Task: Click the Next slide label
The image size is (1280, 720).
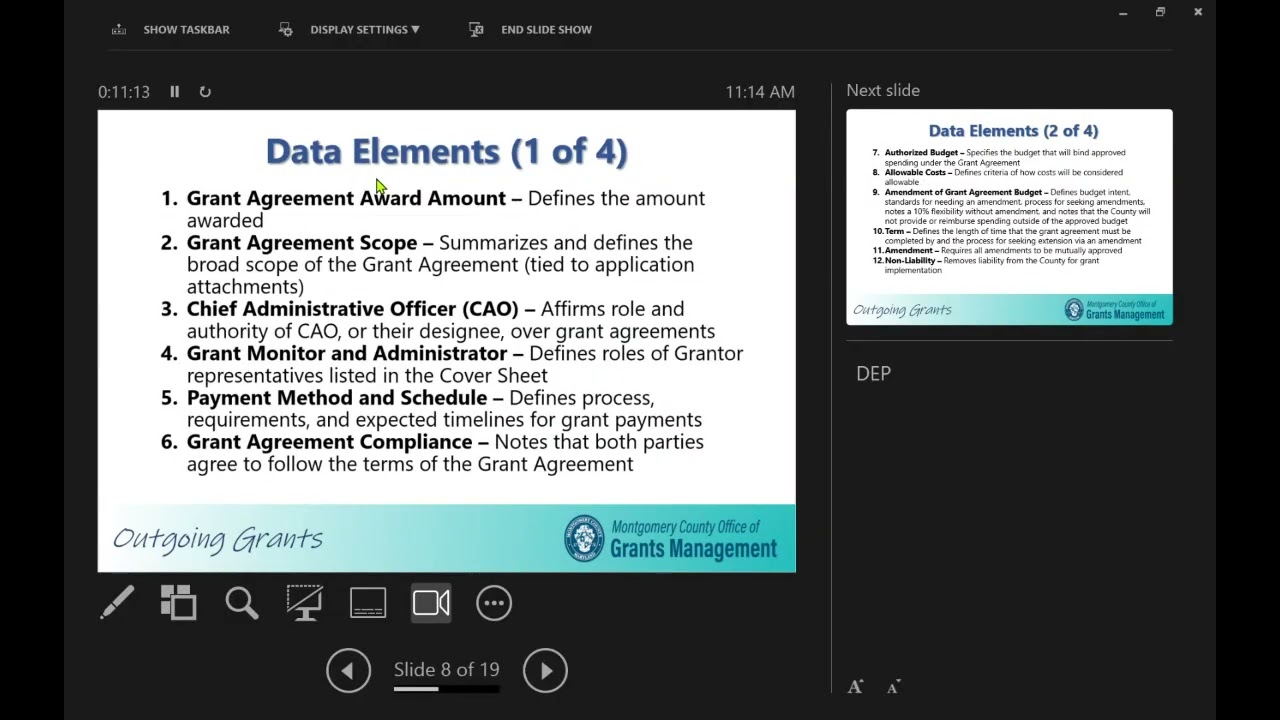Action: pos(883,90)
